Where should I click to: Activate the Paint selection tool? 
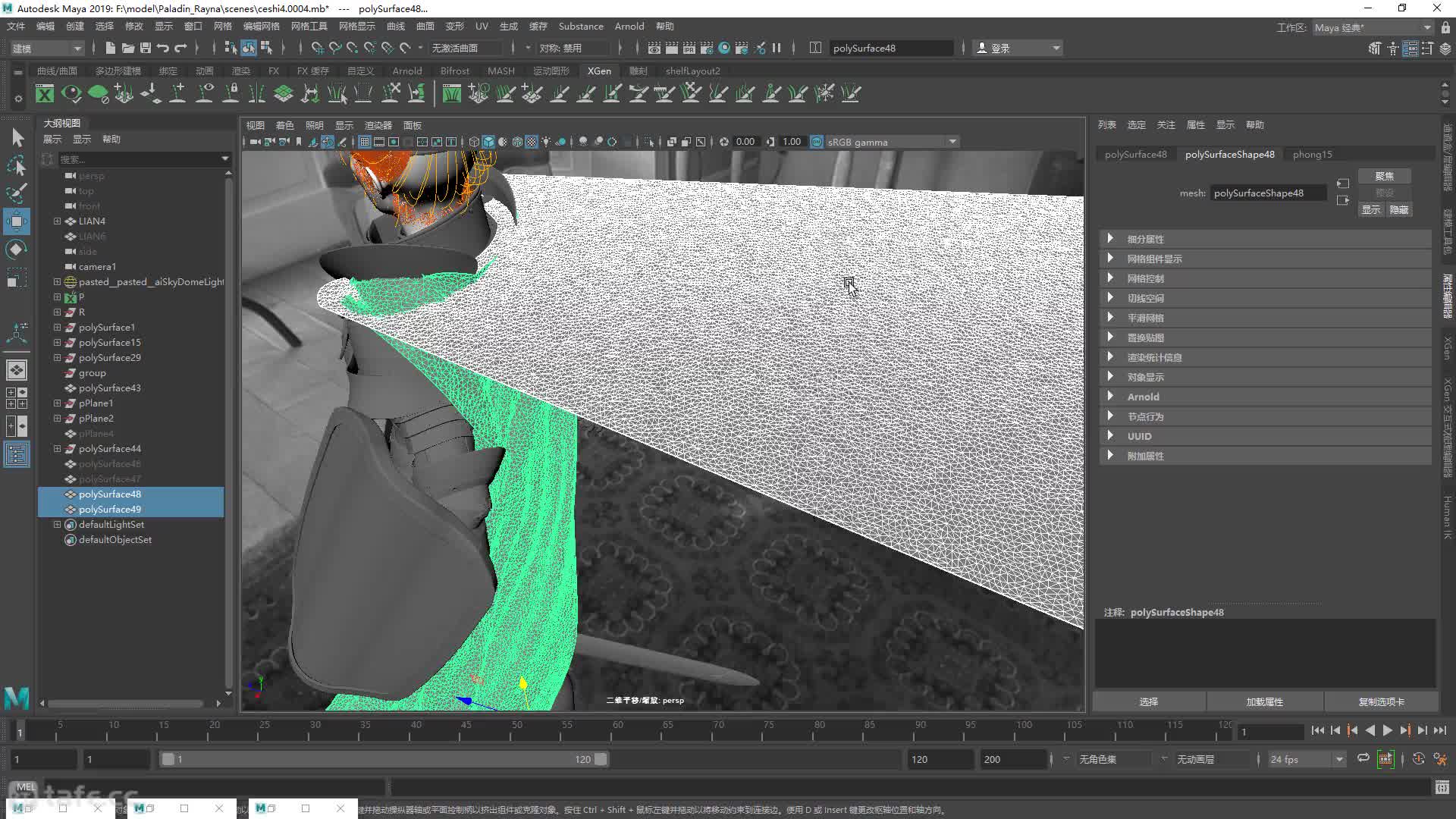coord(17,193)
